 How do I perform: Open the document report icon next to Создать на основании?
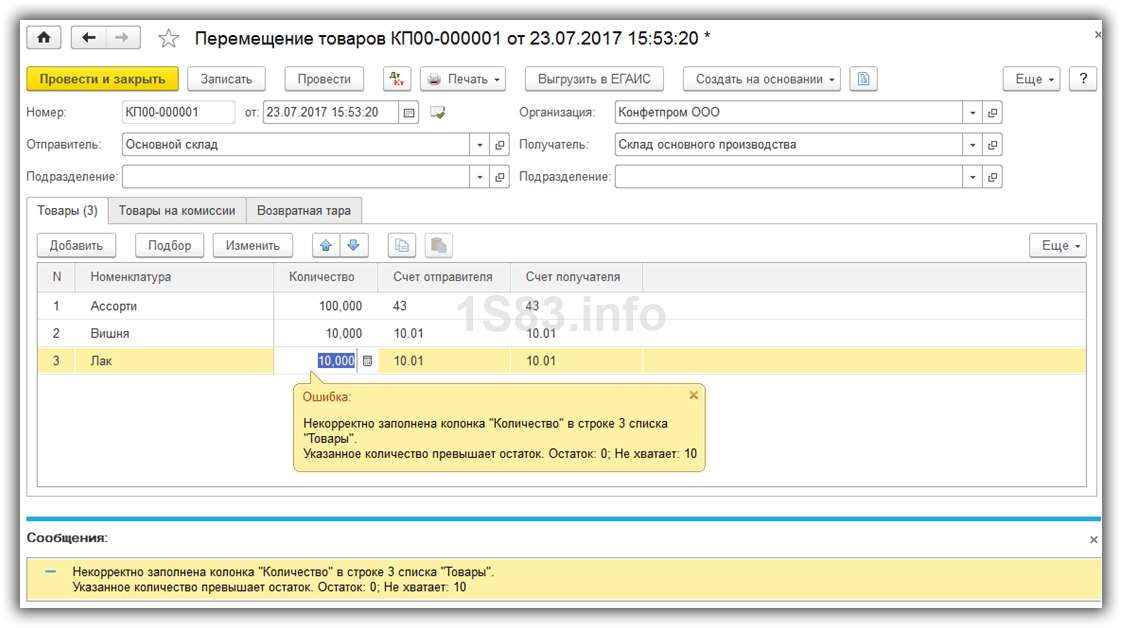tap(863, 79)
